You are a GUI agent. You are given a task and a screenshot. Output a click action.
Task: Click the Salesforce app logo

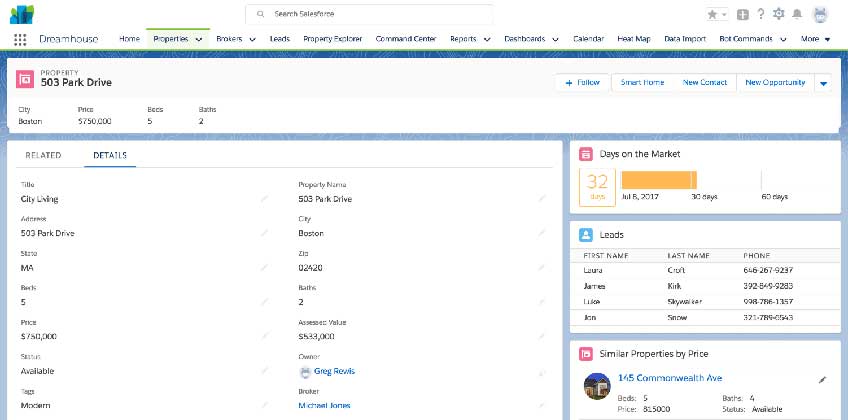[x=22, y=15]
